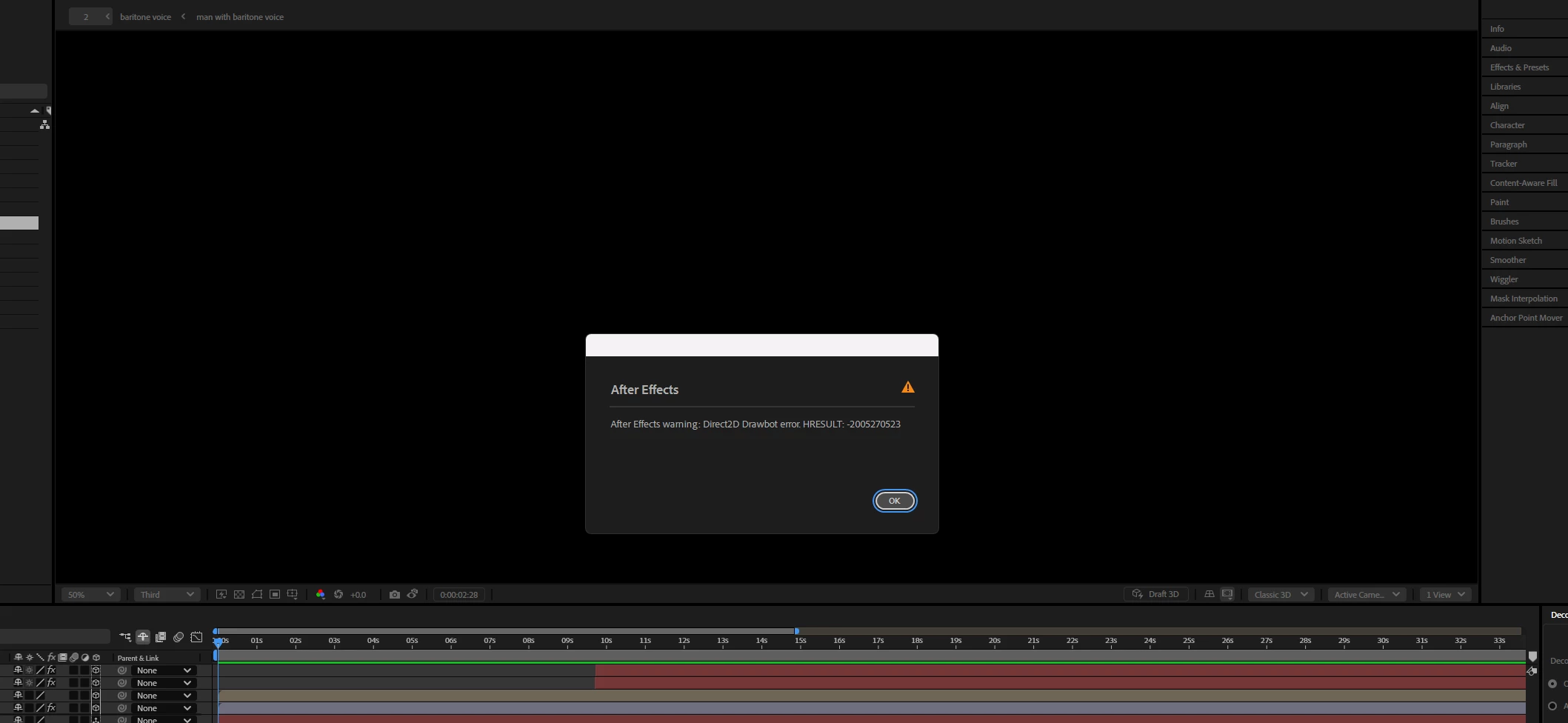Viewport: 1568px width, 723px height.
Task: Open the Content-Aware Fill panel
Action: coord(1524,183)
